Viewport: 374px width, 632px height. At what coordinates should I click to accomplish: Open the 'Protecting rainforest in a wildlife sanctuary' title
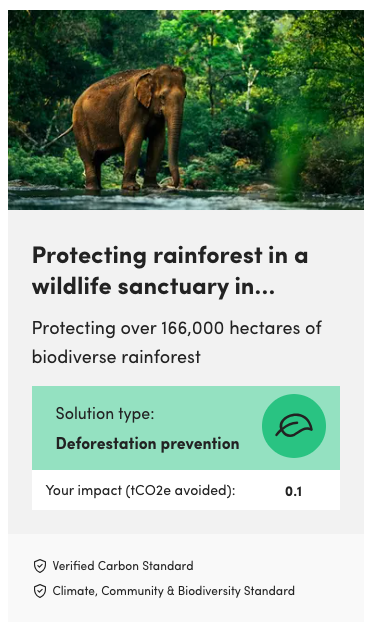(170, 271)
